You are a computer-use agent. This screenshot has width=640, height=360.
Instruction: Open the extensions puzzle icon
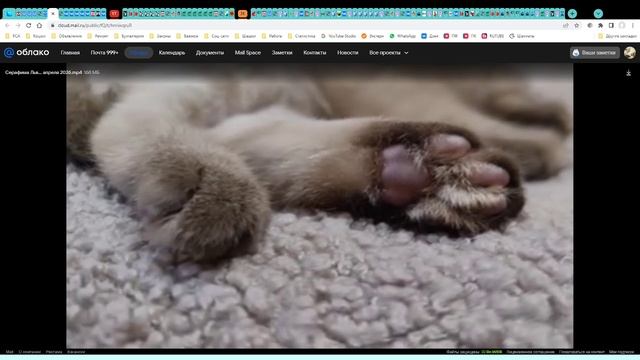[600, 25]
